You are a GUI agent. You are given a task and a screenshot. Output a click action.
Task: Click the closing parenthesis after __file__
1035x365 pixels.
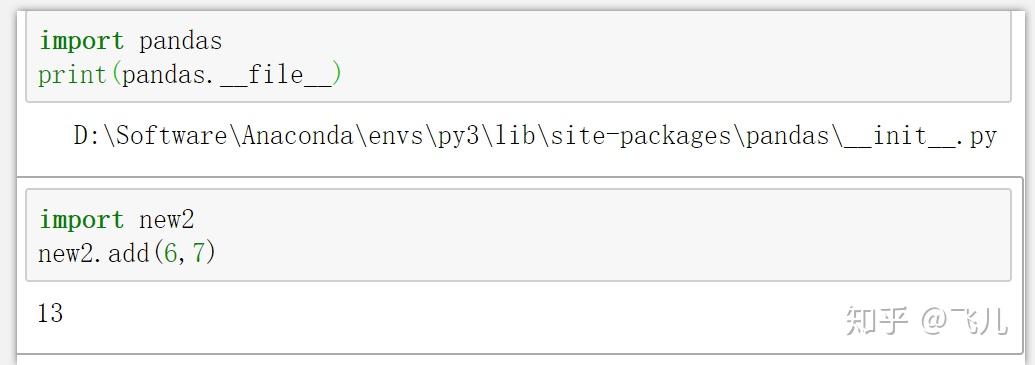[337, 75]
